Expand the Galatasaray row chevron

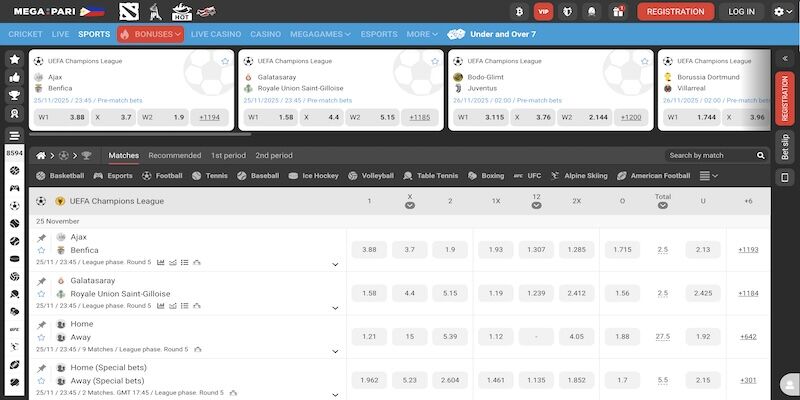[335, 308]
